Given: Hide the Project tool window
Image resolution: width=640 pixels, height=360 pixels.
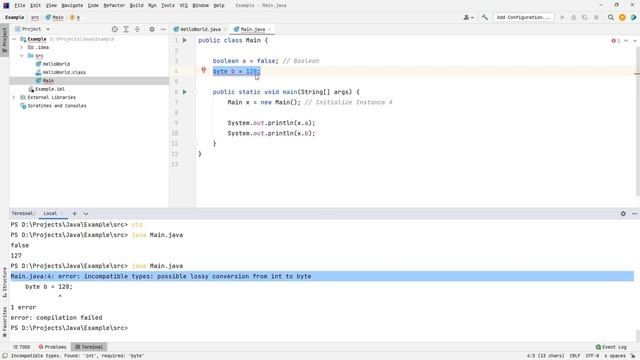Looking at the screenshot, I should (x=163, y=29).
